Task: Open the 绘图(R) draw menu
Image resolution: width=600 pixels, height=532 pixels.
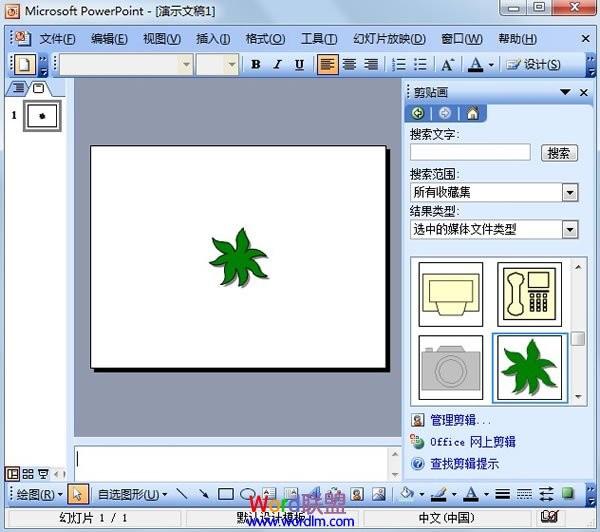Action: coord(39,494)
